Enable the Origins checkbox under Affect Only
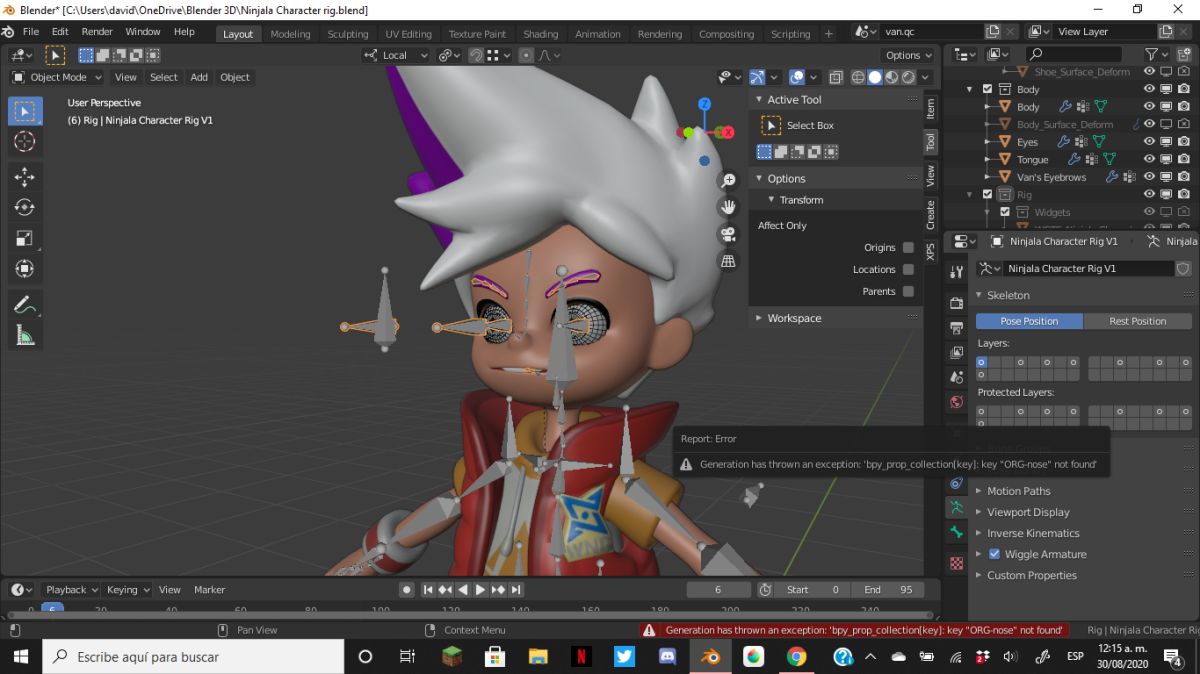 coord(908,247)
